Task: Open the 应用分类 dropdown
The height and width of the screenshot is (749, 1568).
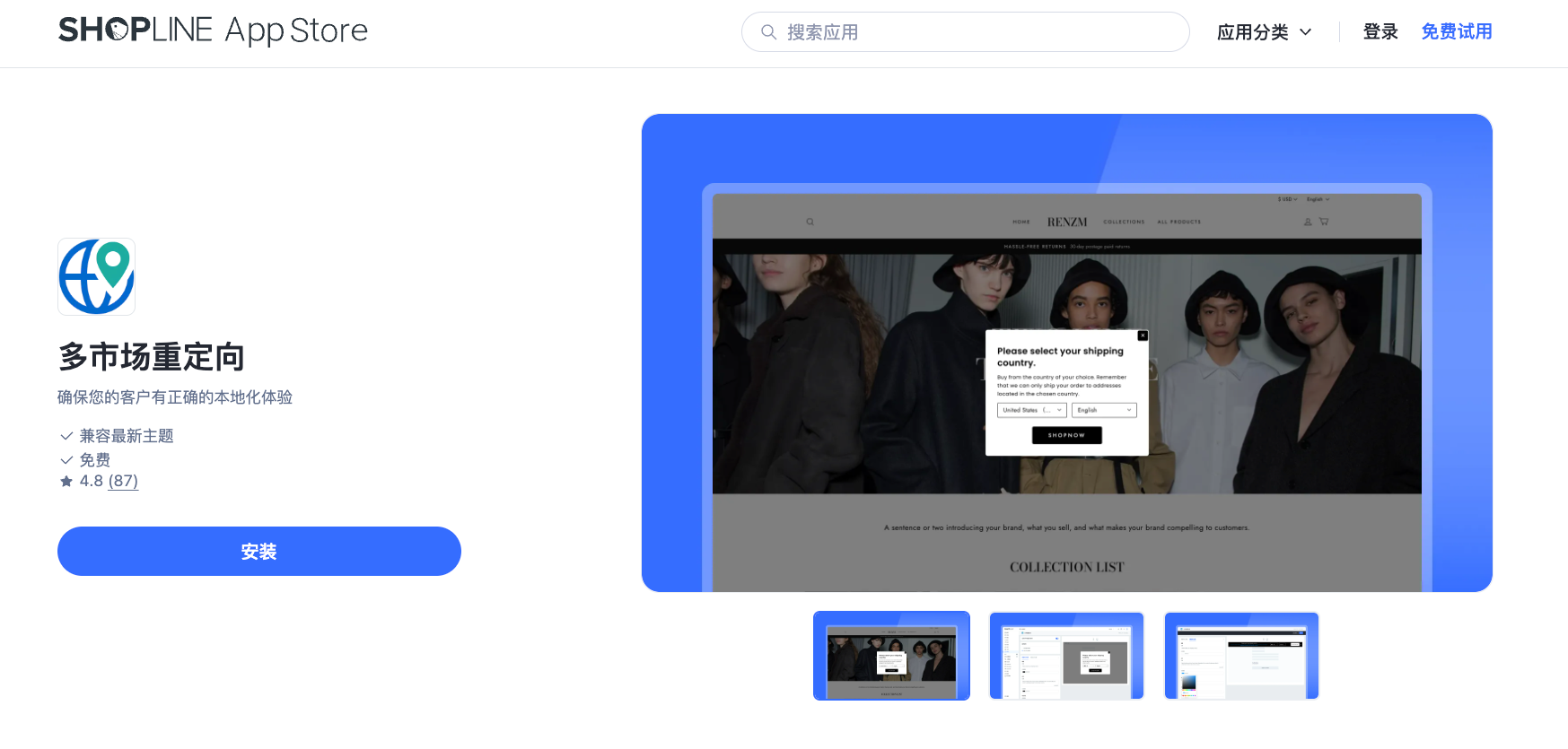Action: coord(1264,32)
